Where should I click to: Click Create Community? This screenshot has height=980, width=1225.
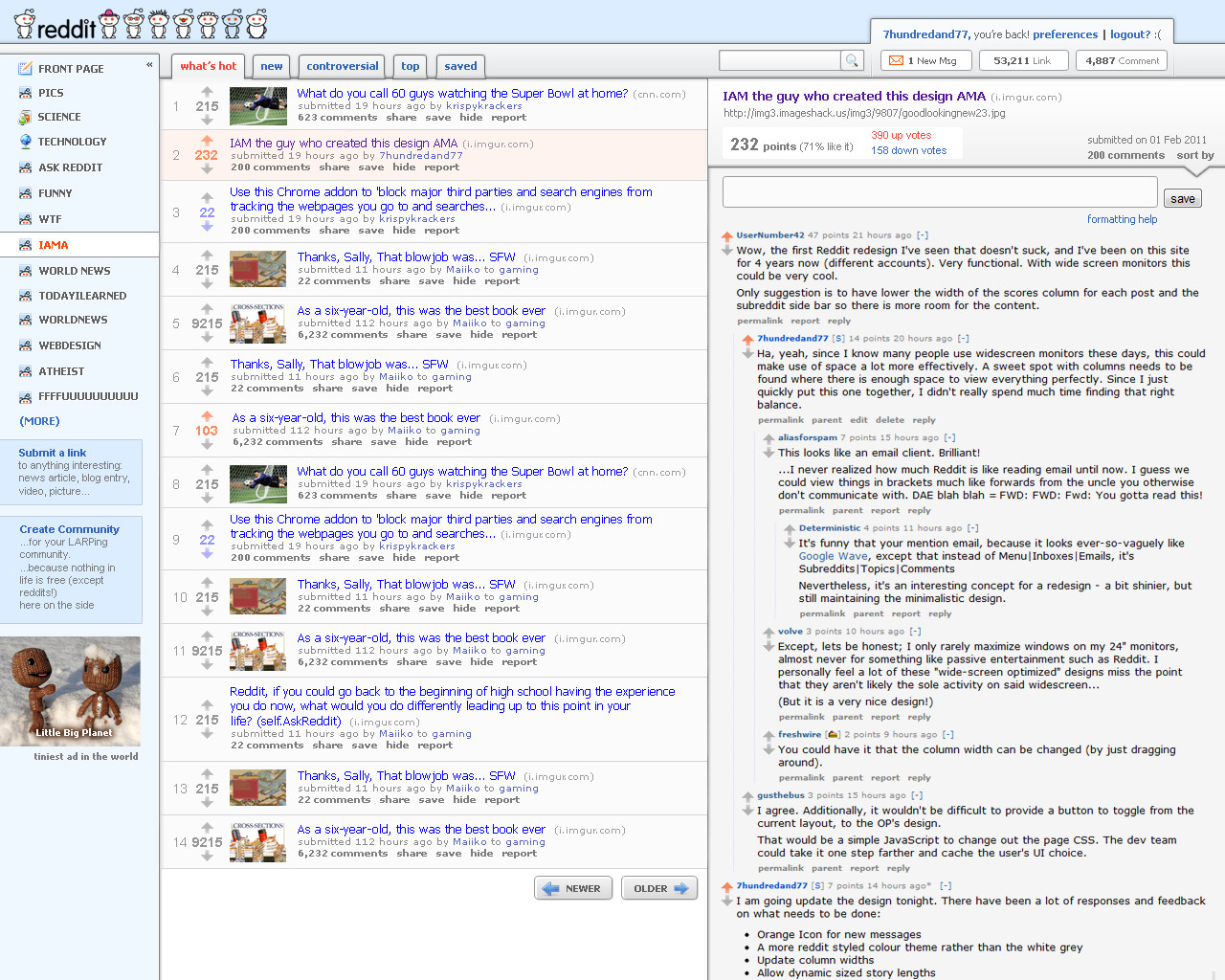pos(70,529)
